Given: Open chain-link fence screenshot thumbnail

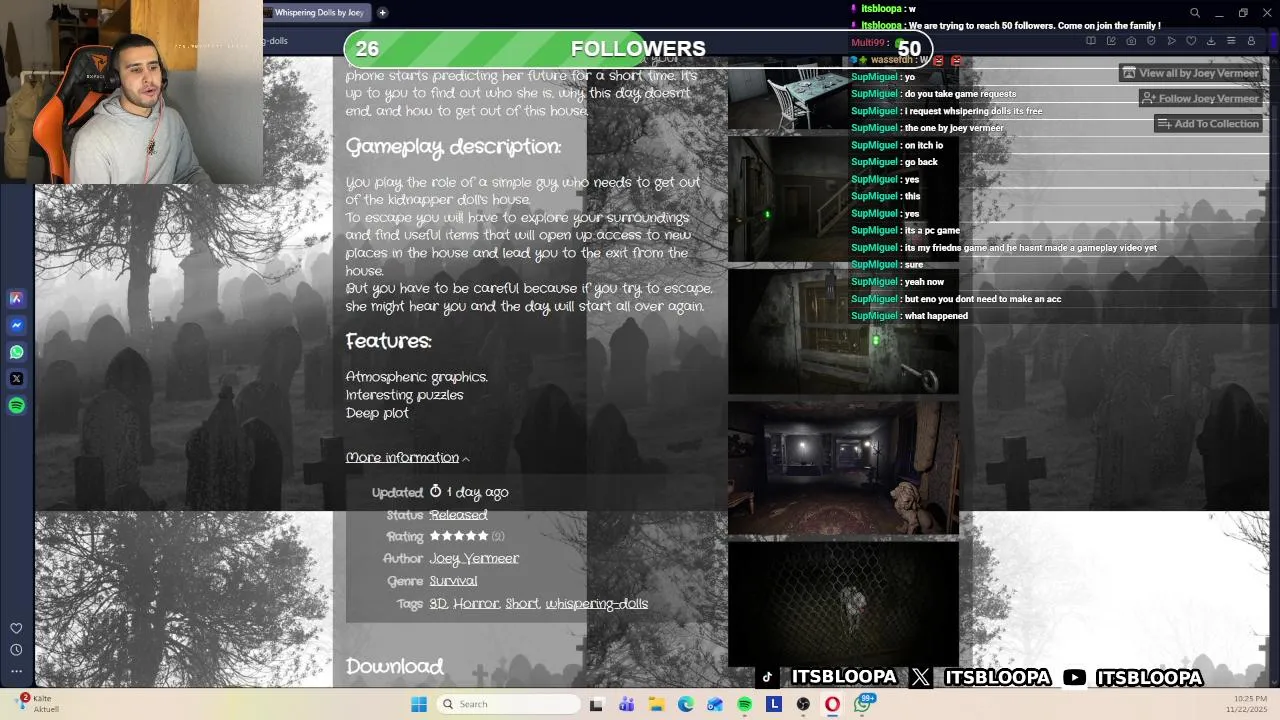Looking at the screenshot, I should 843,603.
